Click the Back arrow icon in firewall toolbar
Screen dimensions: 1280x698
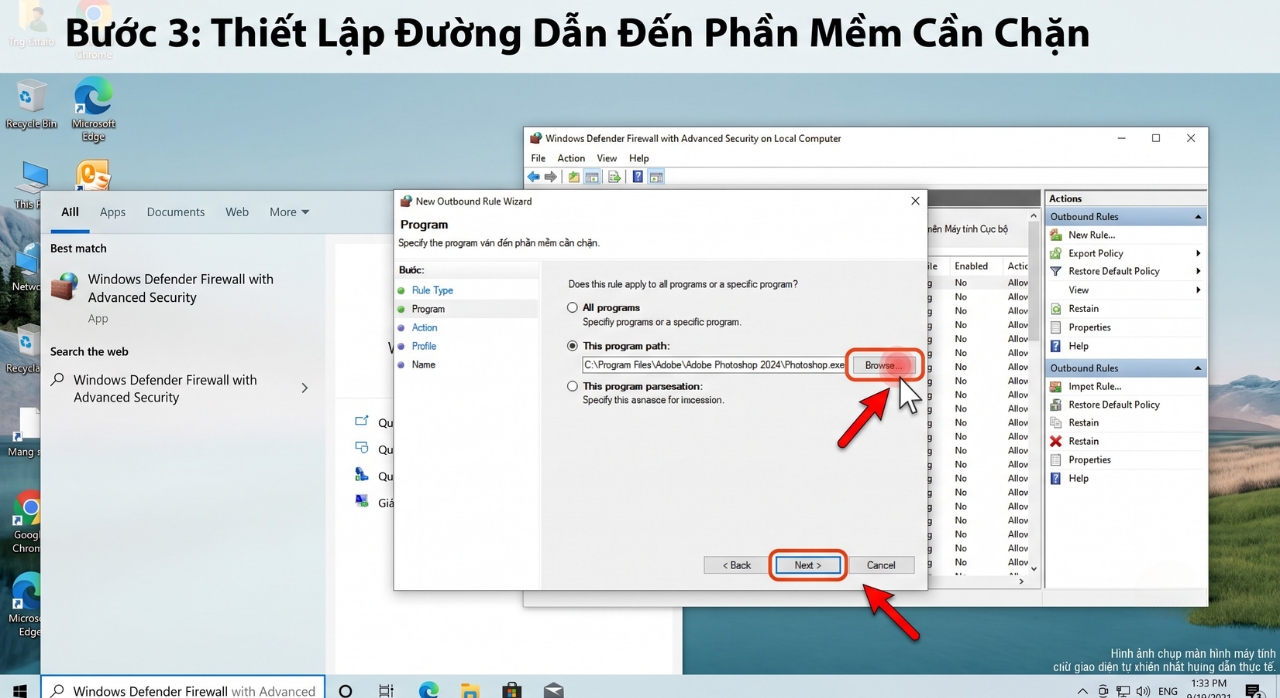point(534,177)
